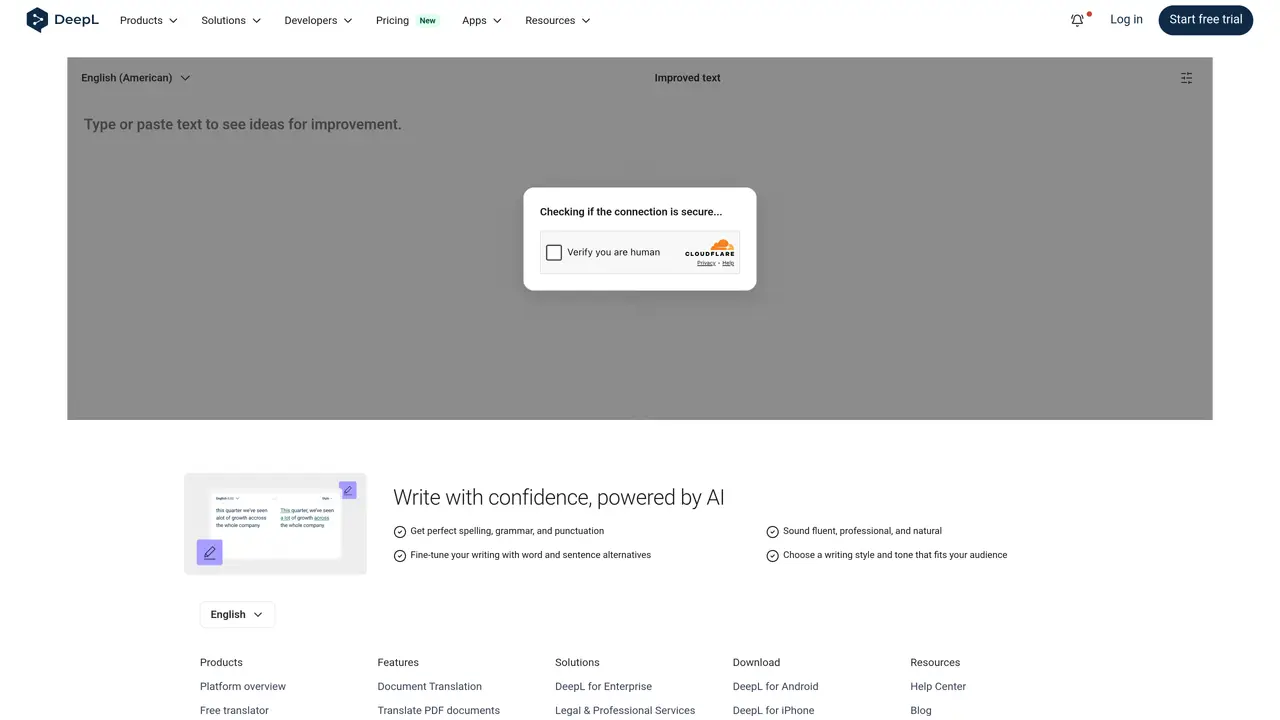Open the English (American) language dropdown
Image resolution: width=1280 pixels, height=720 pixels.
tap(136, 78)
